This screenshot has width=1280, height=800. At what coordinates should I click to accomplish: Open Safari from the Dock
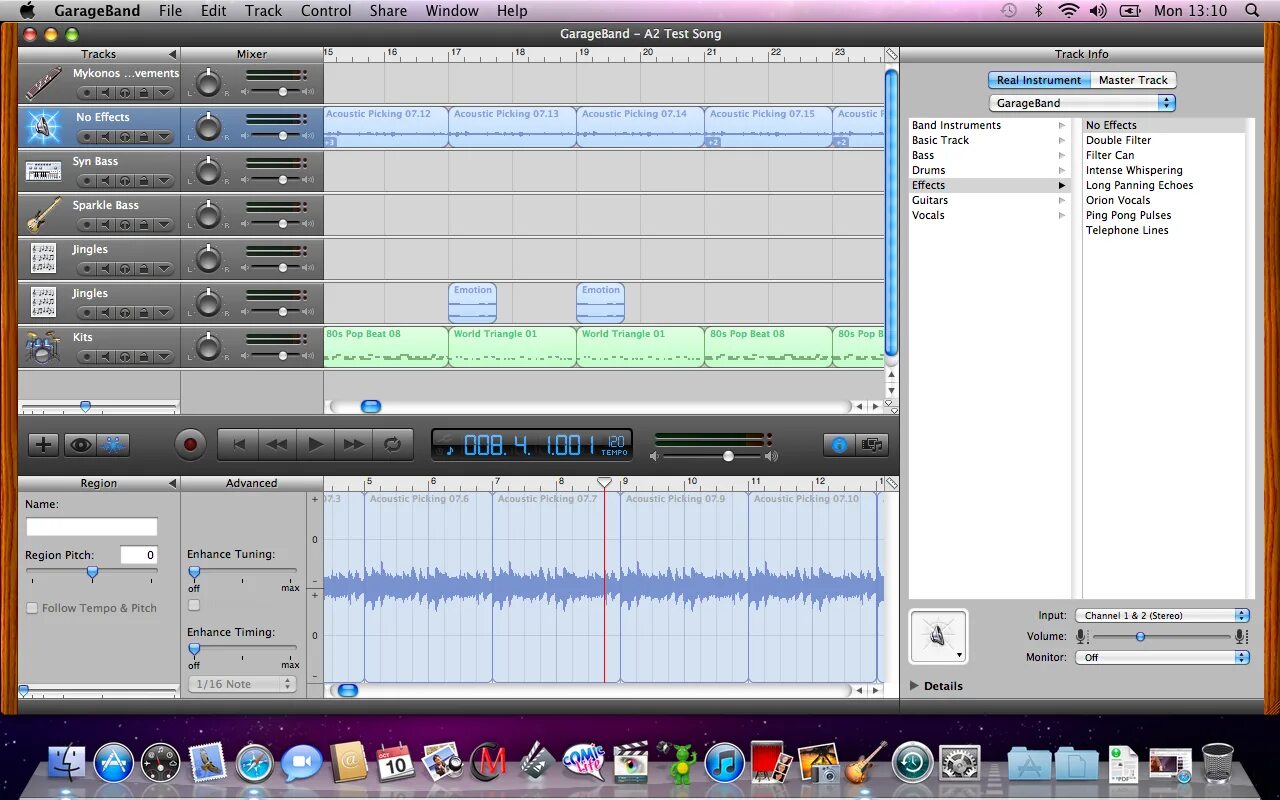click(x=255, y=764)
